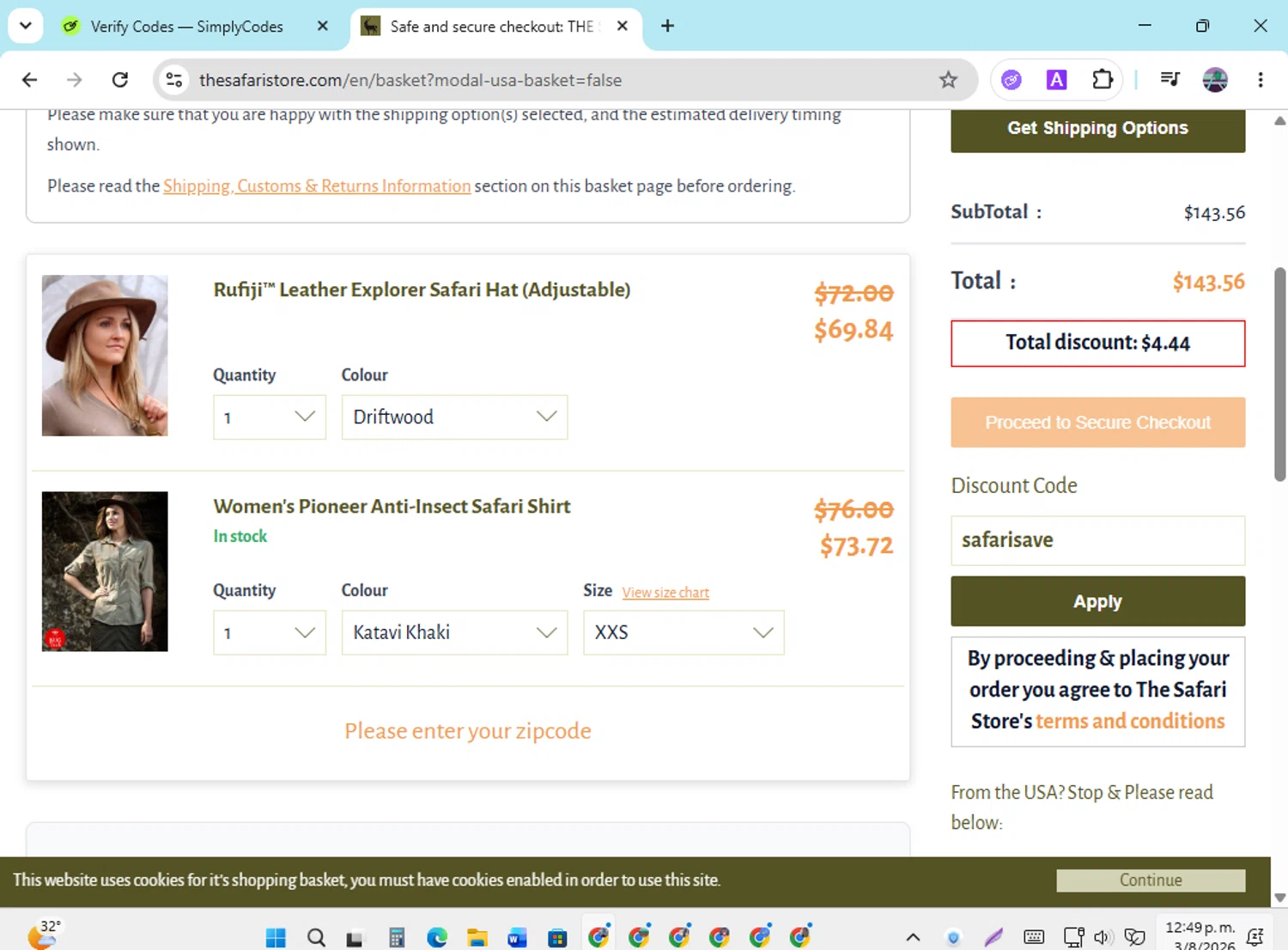Image resolution: width=1288 pixels, height=950 pixels.
Task: Go back to the previous page
Action: click(30, 80)
